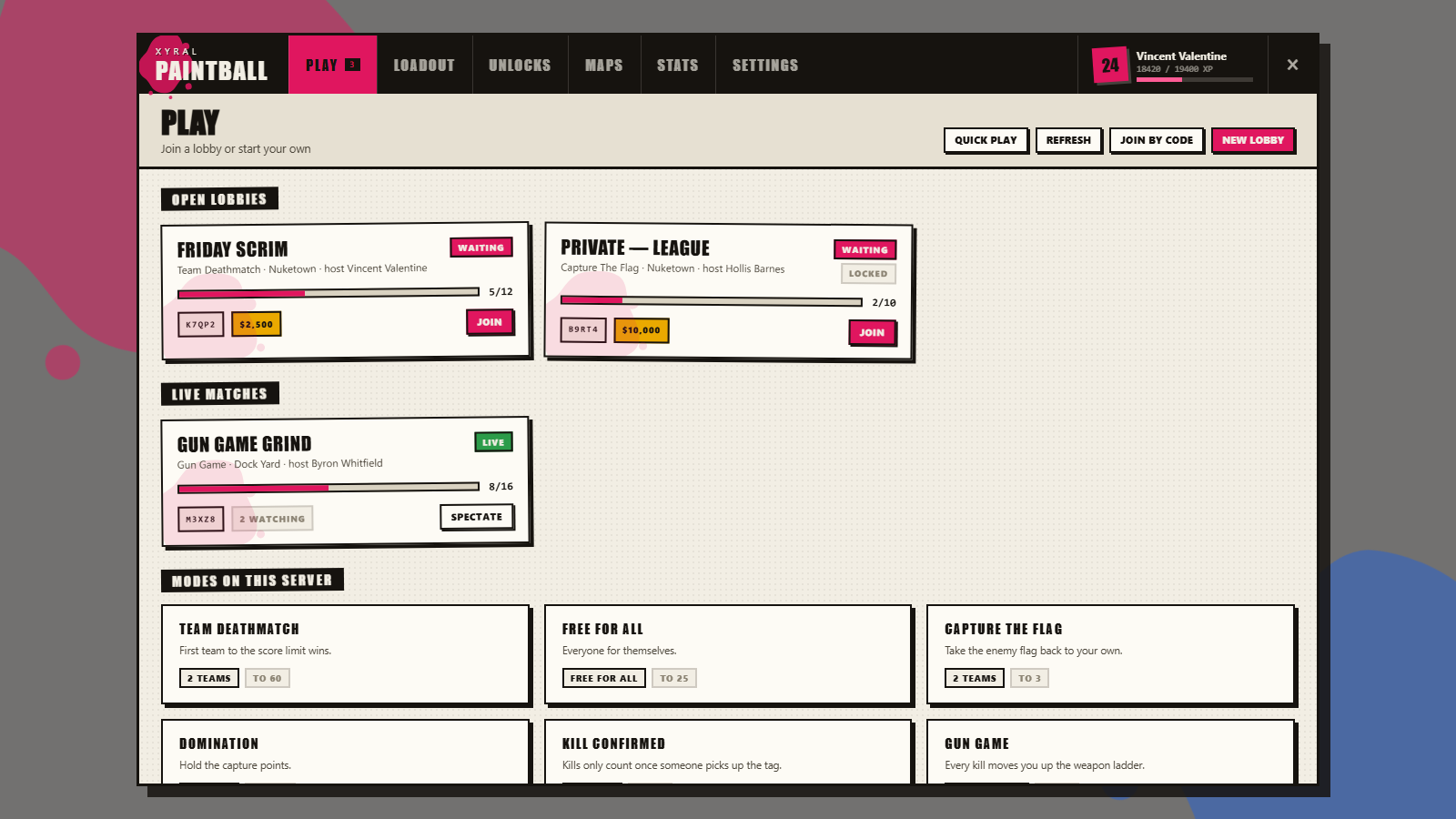The width and height of the screenshot is (1456, 819).
Task: Click the Waiting status on Private — League
Action: point(864,249)
